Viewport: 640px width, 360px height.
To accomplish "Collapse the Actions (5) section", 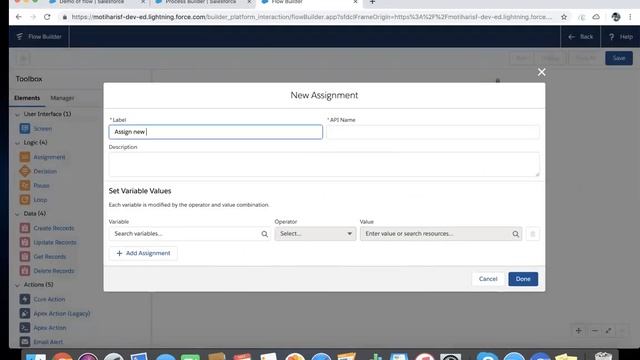I will [x=18, y=285].
